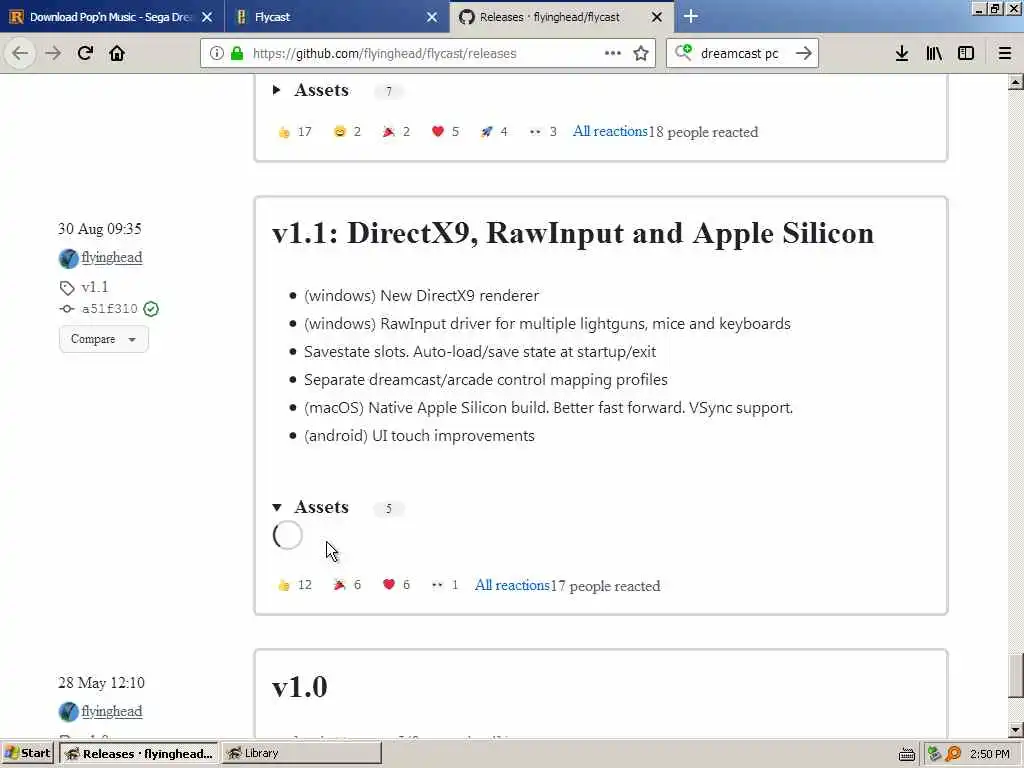Bookmark this page with the star
1024x768 pixels.
(641, 53)
